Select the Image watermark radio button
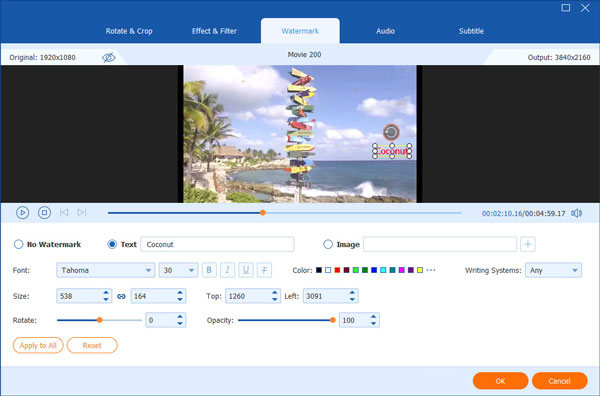600x396 pixels. pyautogui.click(x=328, y=244)
